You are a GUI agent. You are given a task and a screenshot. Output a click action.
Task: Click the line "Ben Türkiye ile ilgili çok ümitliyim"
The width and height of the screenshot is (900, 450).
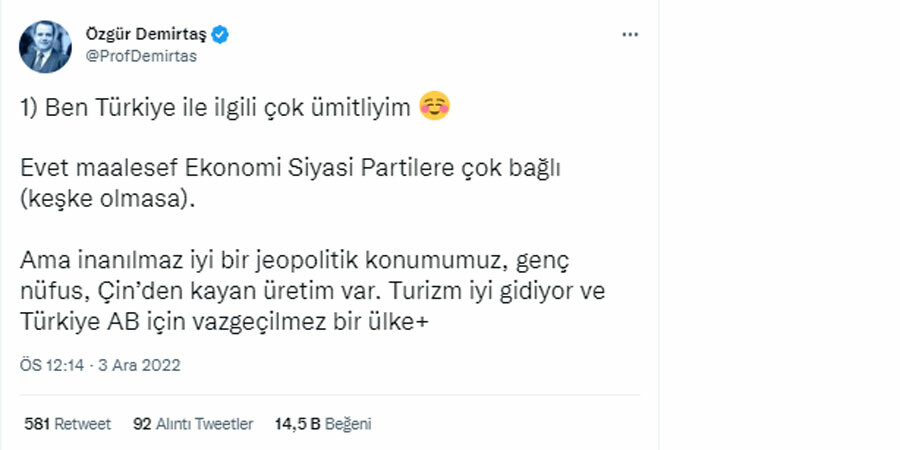pos(227,108)
